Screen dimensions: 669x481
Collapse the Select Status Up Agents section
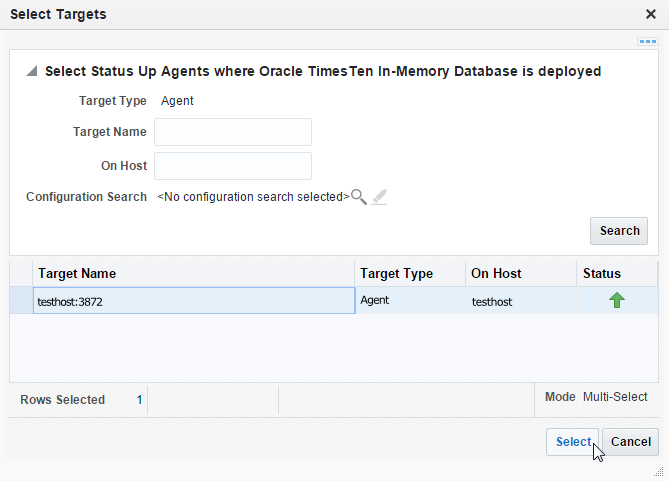pyautogui.click(x=32, y=72)
